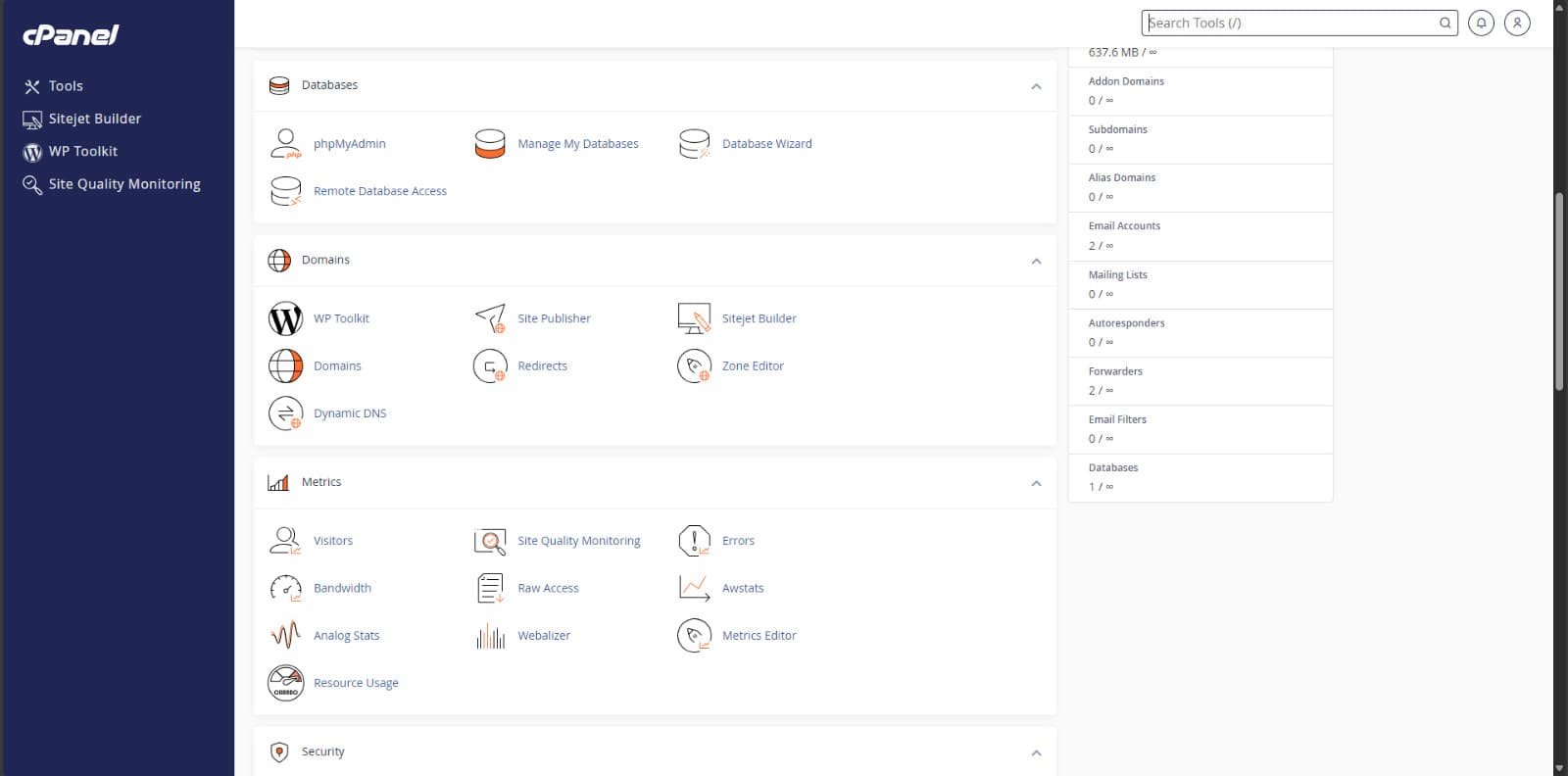1568x776 pixels.
Task: Collapse the Databases section
Action: point(1036,86)
